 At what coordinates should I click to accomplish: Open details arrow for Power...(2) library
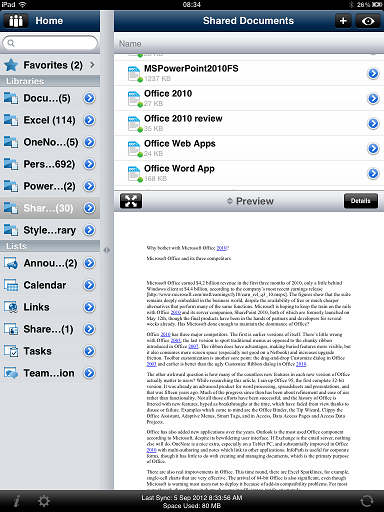(x=89, y=186)
